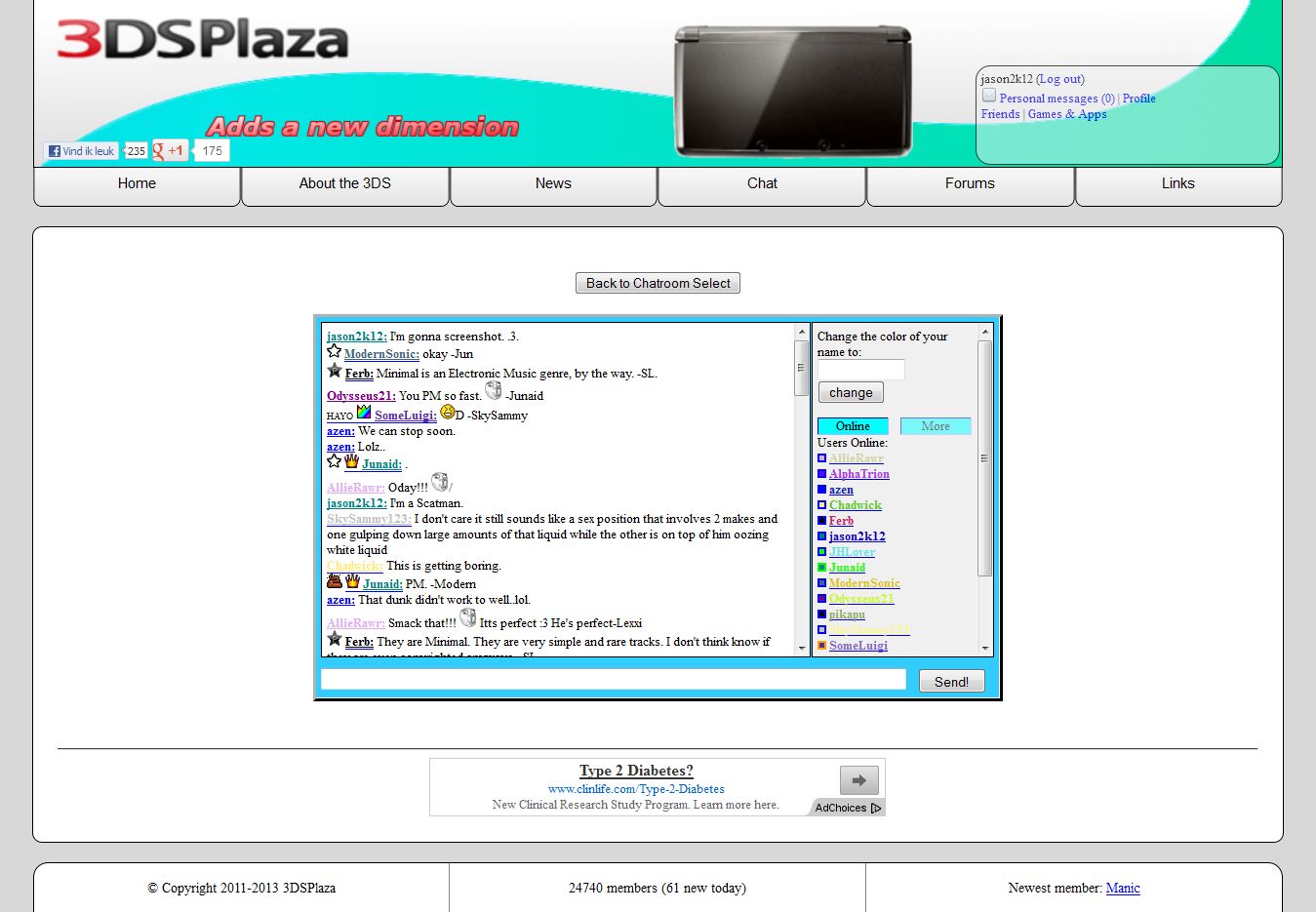Click the arrow button on the Diabetes ad
Viewport: 1316px width, 912px height.
point(859,780)
